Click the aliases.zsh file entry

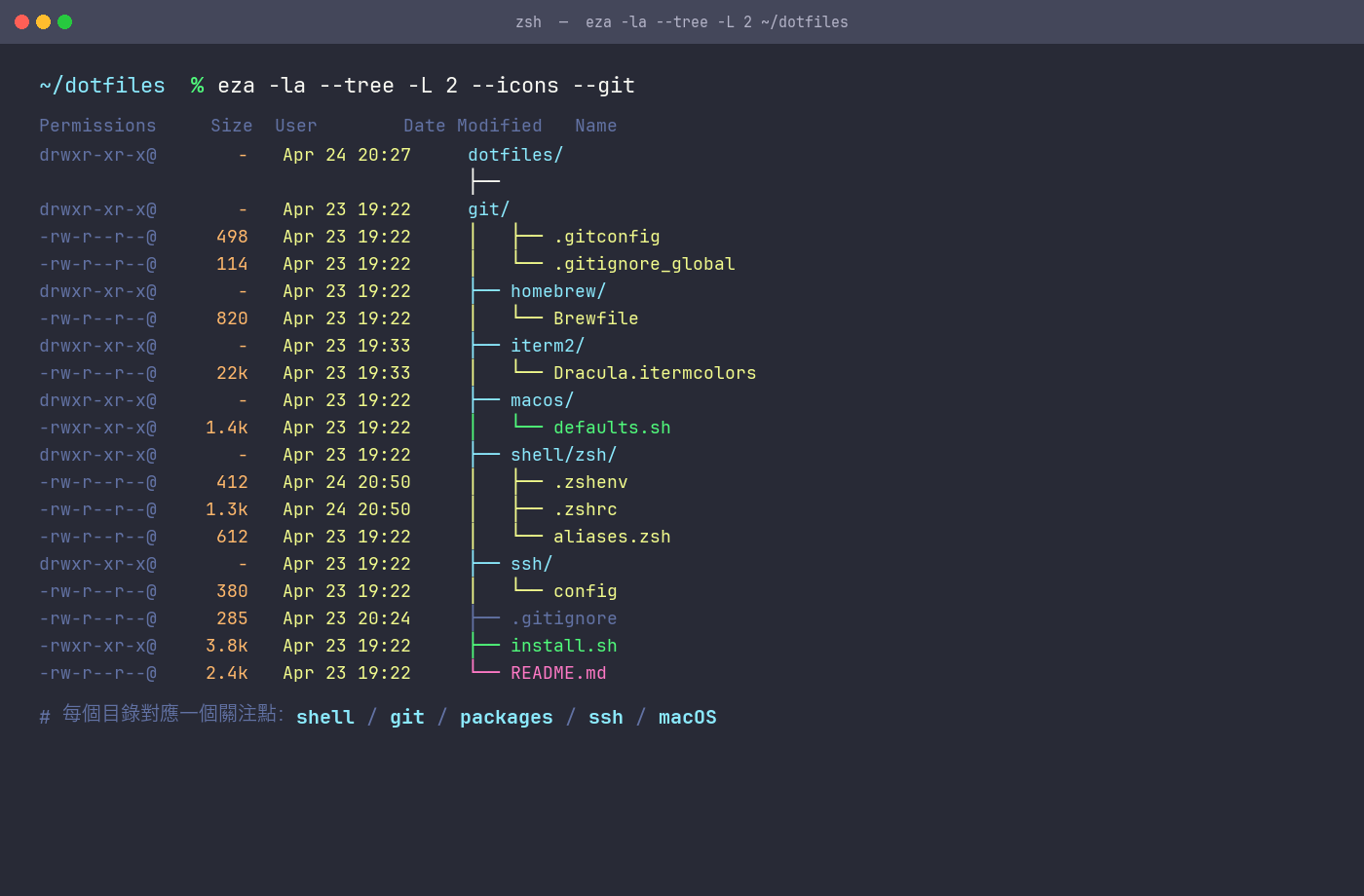tap(612, 537)
